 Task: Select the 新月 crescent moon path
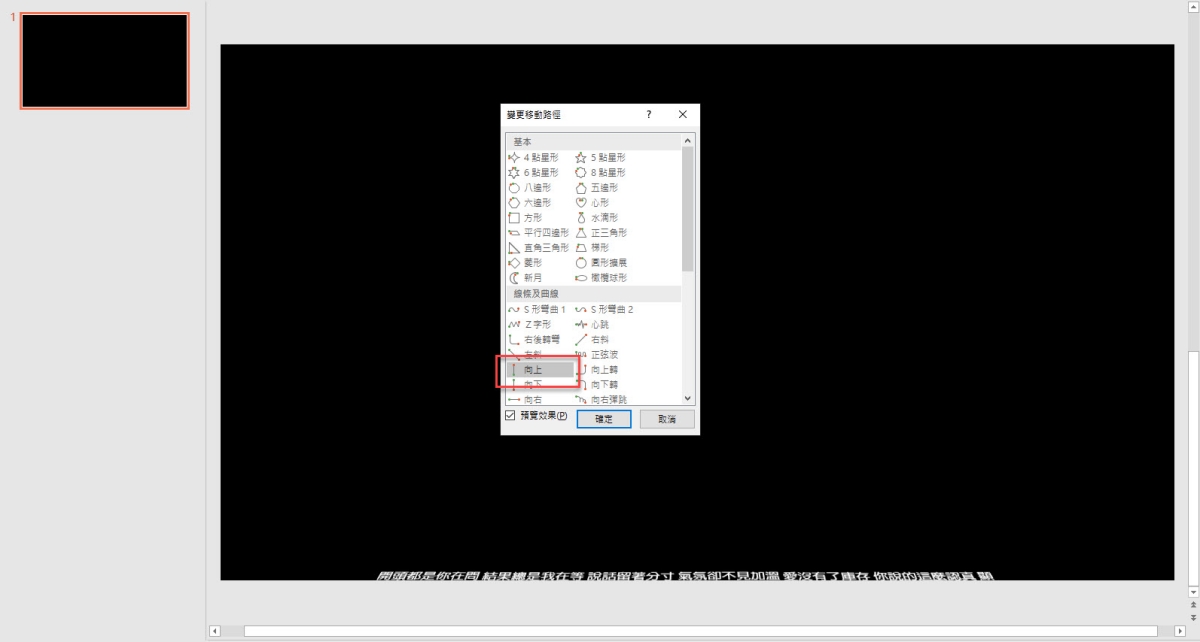pyautogui.click(x=525, y=278)
